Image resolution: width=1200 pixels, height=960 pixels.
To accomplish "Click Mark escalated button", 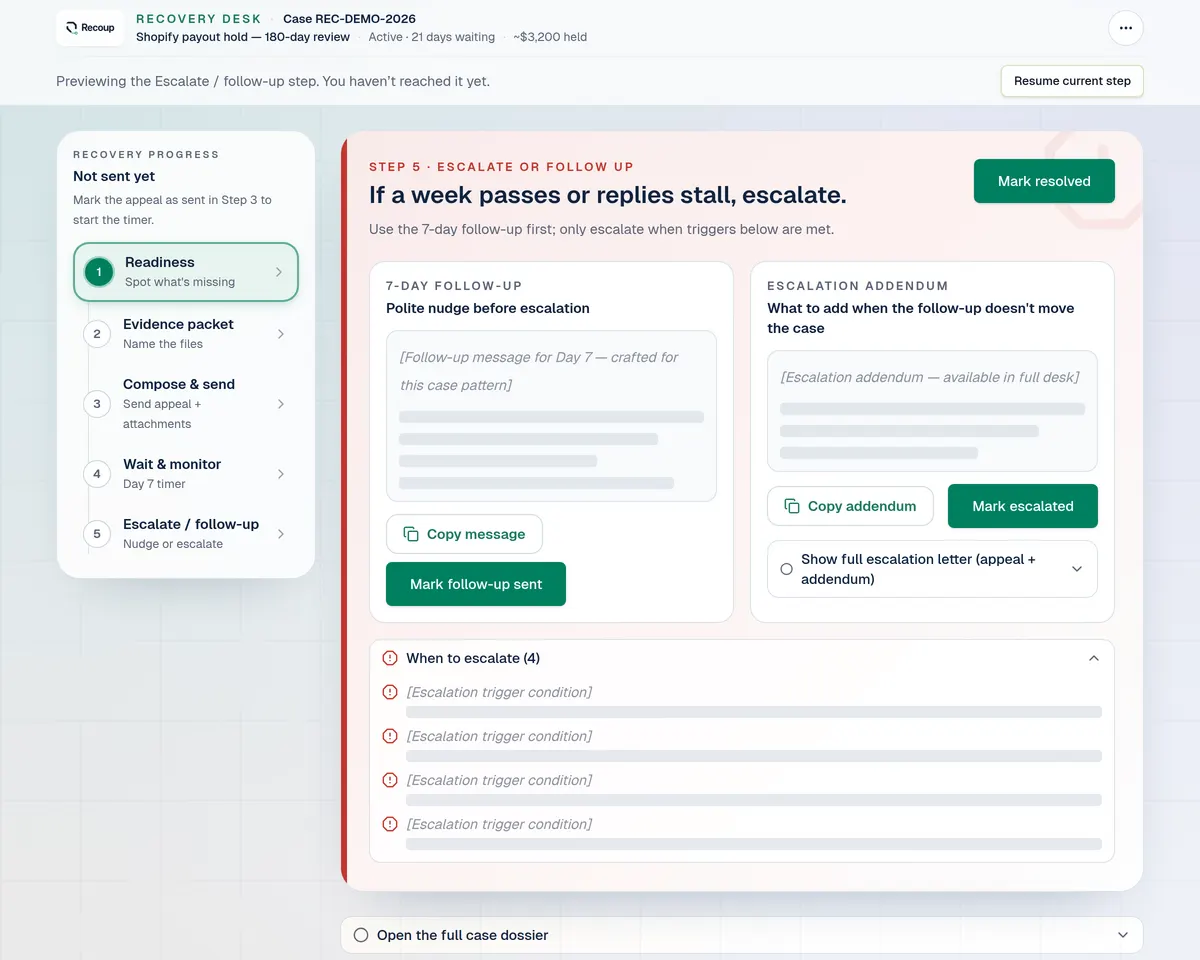I will point(1023,506).
